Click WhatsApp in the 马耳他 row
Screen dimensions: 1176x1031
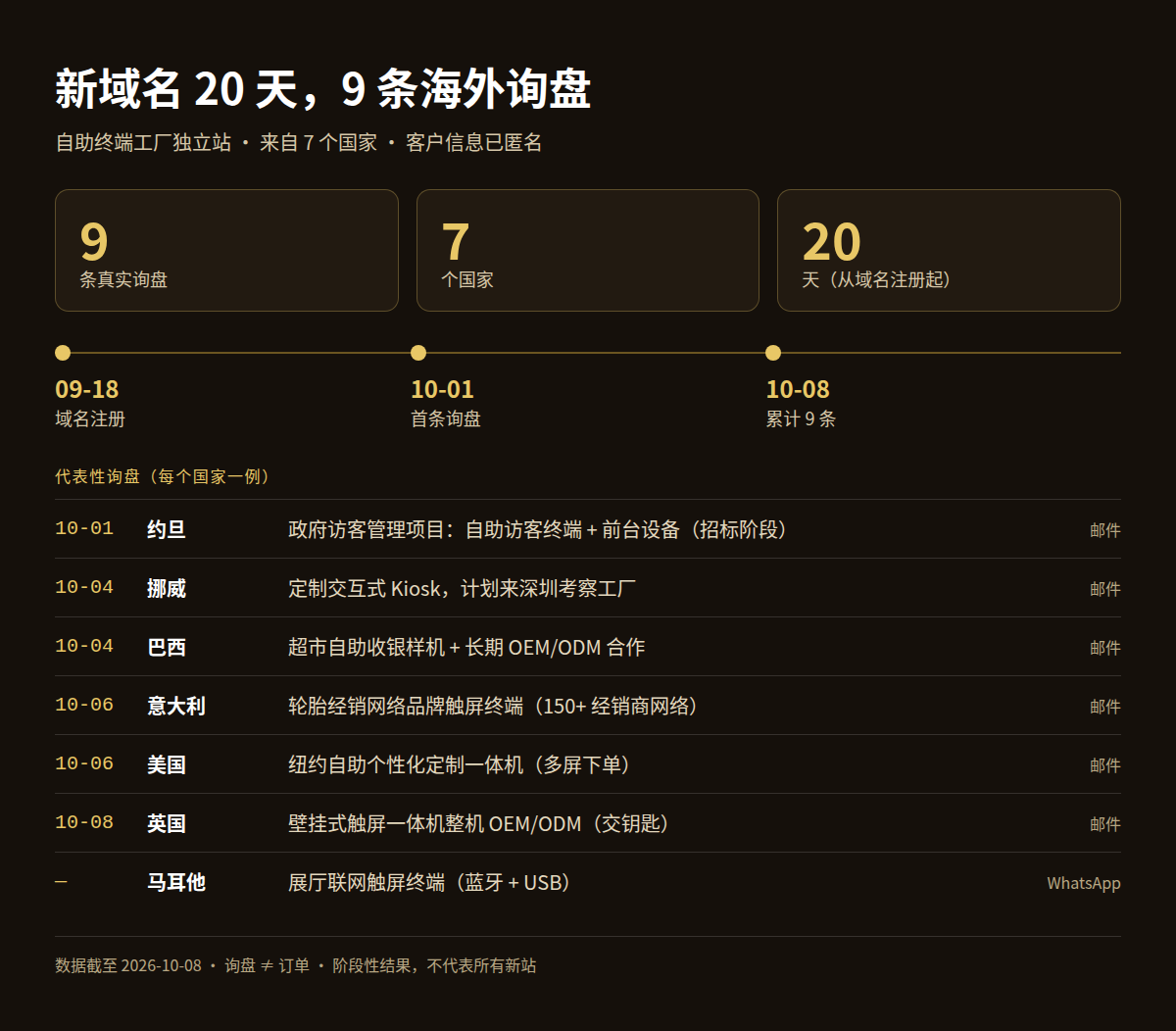tap(1084, 883)
